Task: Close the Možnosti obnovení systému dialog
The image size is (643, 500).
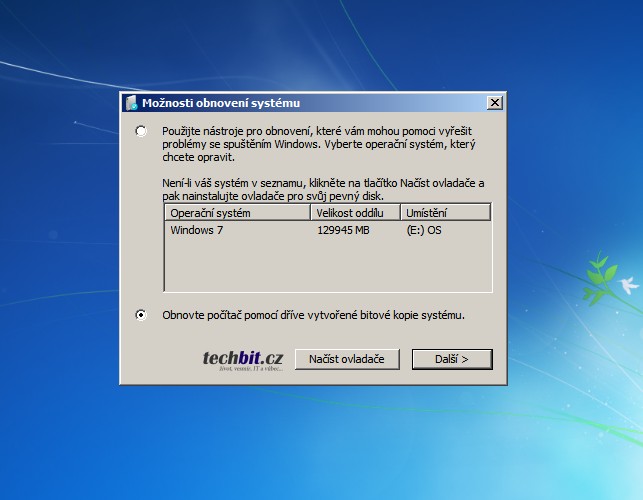Action: (494, 103)
